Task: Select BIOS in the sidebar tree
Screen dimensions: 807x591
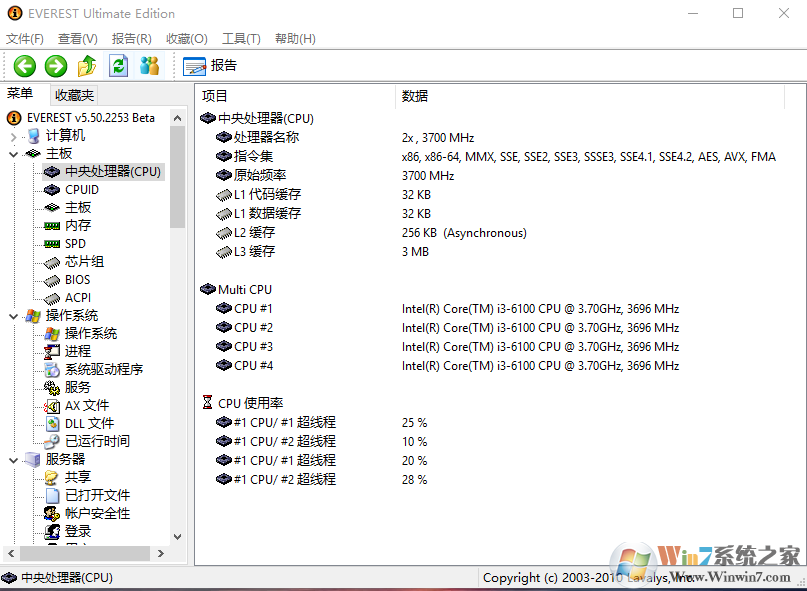Action: (x=74, y=279)
